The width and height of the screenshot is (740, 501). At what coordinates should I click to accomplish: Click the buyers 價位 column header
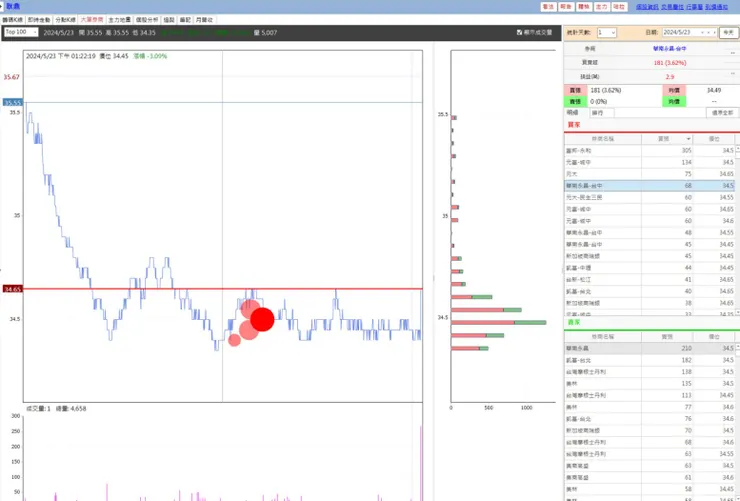pos(714,139)
